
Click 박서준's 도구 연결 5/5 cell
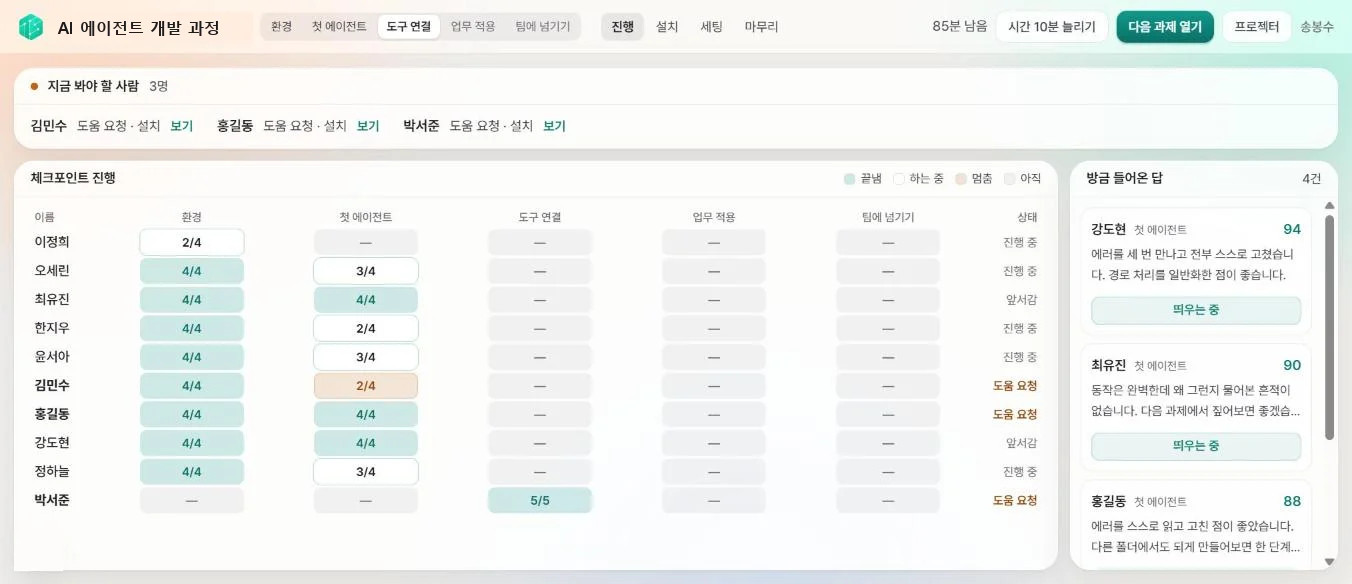coord(540,500)
